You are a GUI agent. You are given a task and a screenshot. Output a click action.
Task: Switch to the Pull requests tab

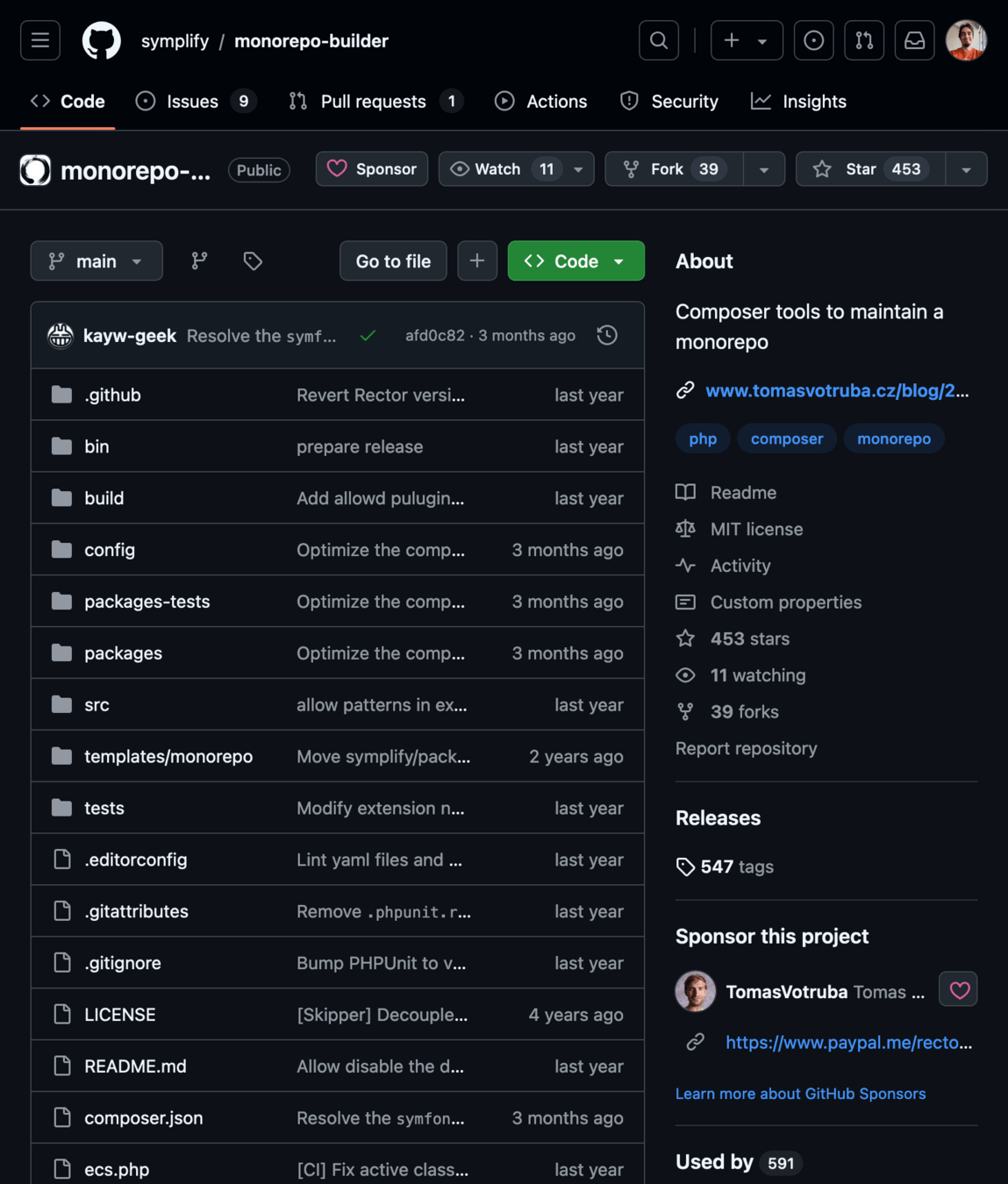coord(376,102)
